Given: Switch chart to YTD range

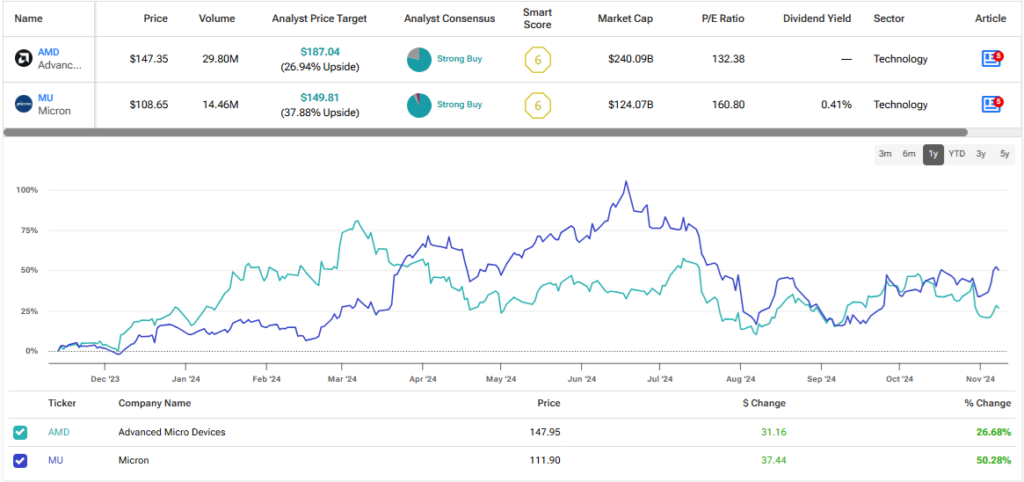Looking at the screenshot, I should [x=957, y=154].
